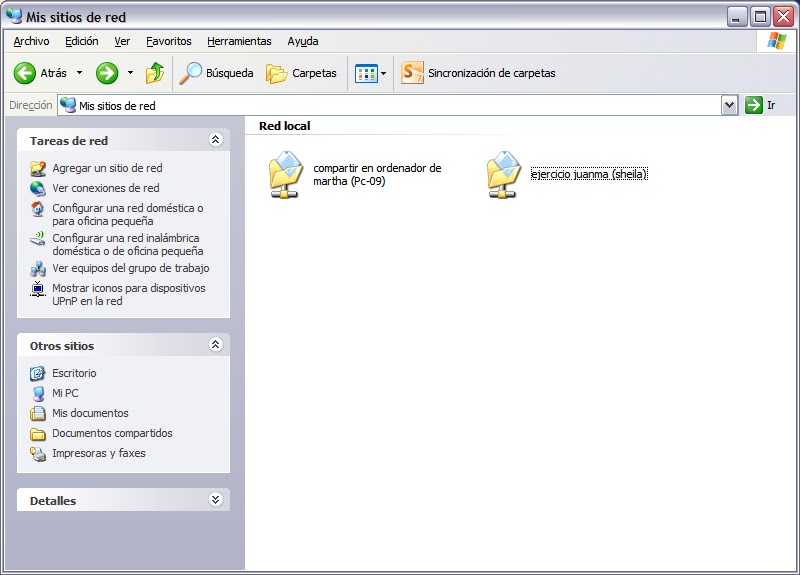Click the UPnP devices icon

click(x=38, y=289)
